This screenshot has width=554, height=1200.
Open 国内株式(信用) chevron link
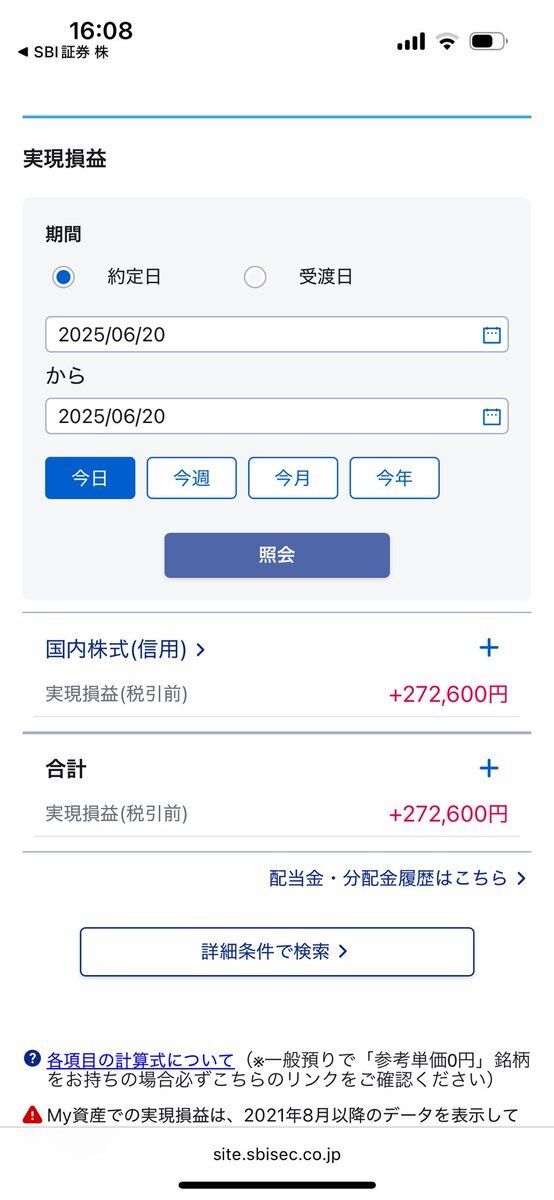pyautogui.click(x=126, y=649)
